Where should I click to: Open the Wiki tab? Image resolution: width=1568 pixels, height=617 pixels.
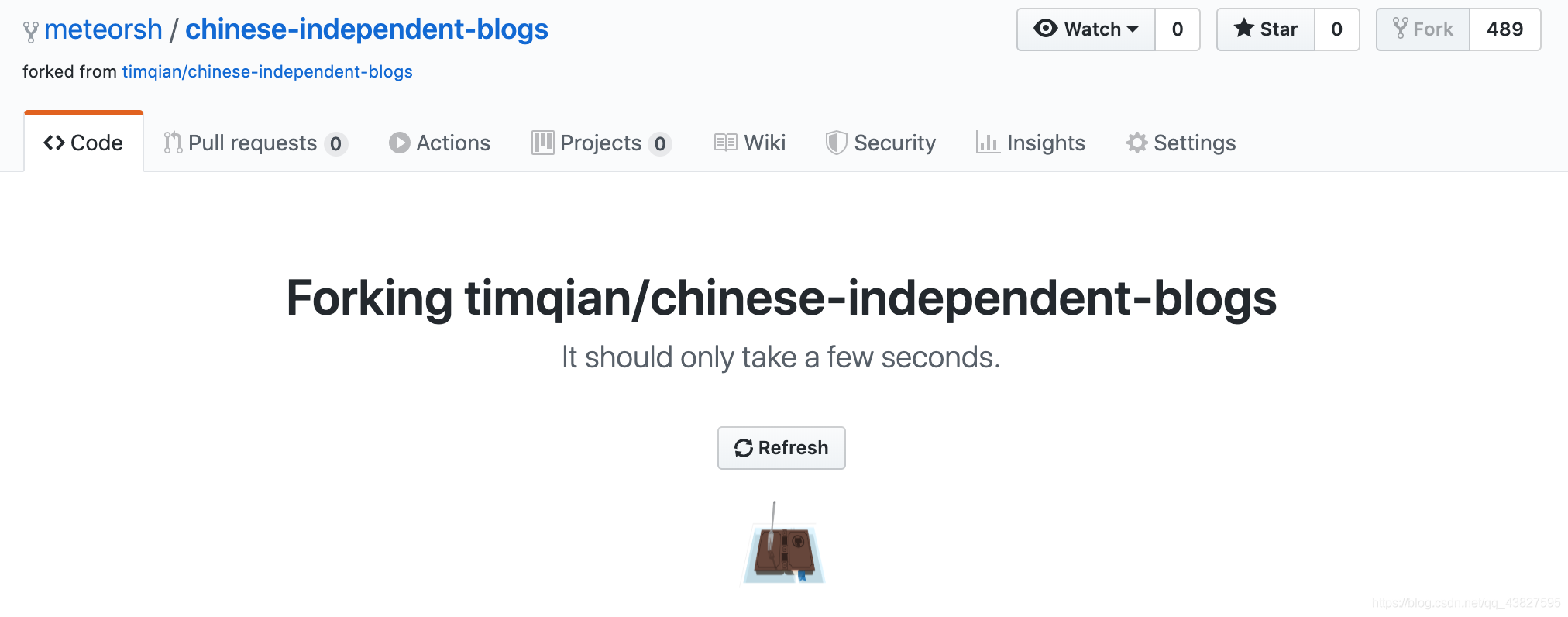click(x=748, y=143)
